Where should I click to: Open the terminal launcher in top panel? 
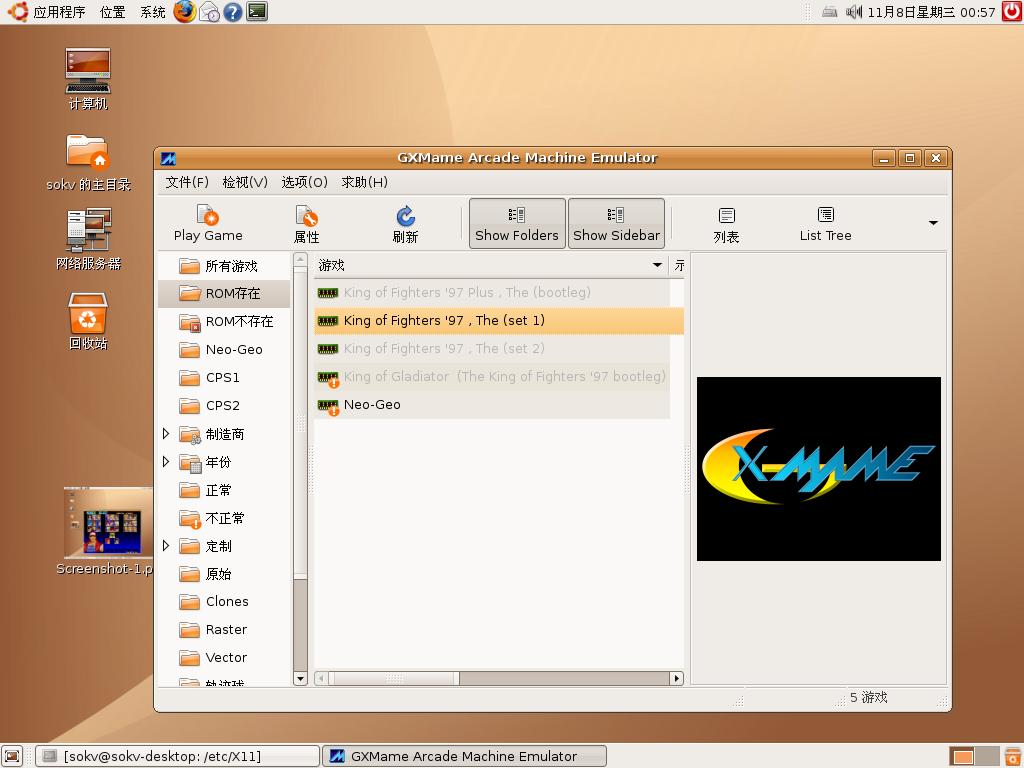click(257, 11)
